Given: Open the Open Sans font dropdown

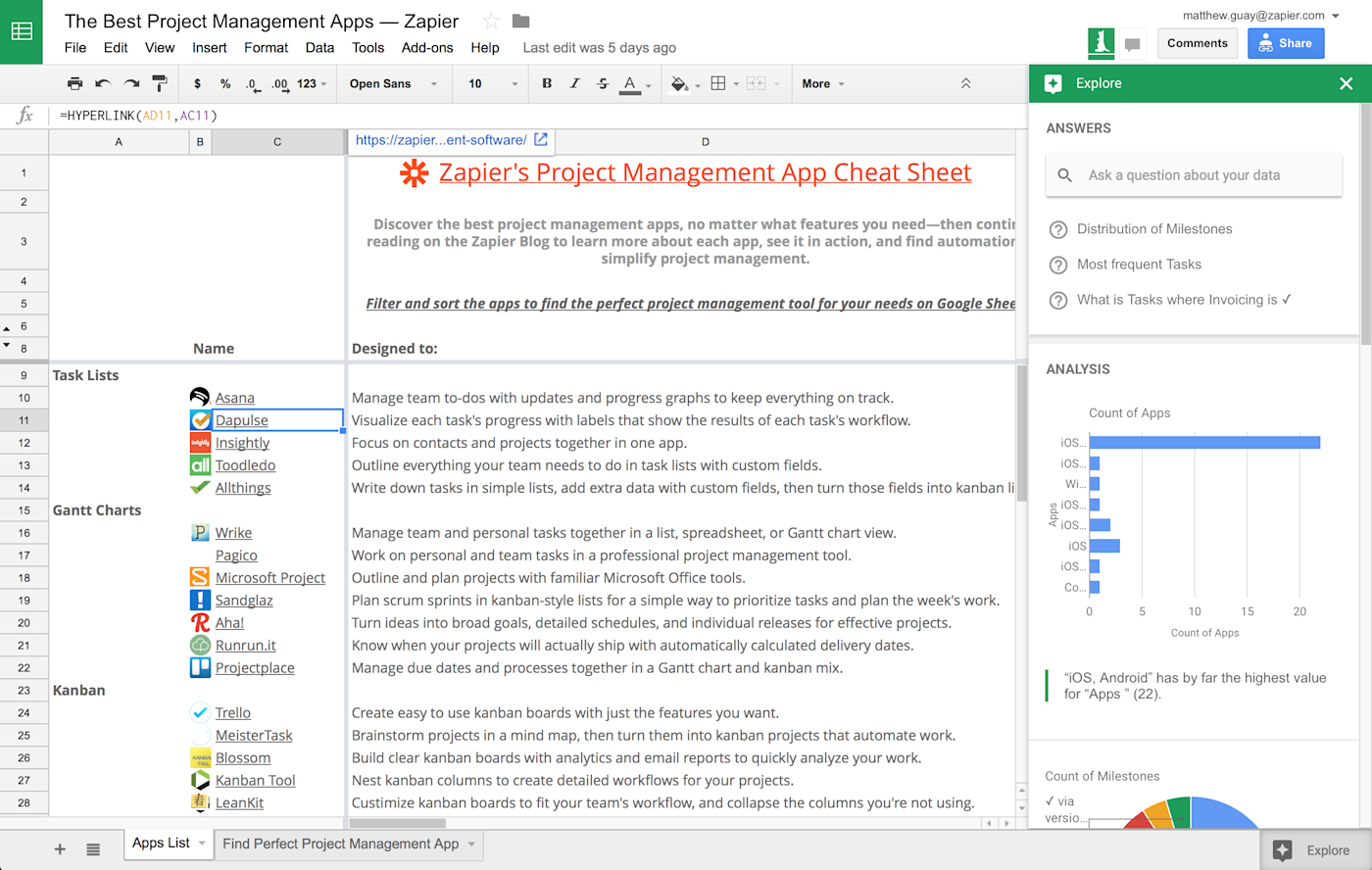Looking at the screenshot, I should (x=393, y=84).
